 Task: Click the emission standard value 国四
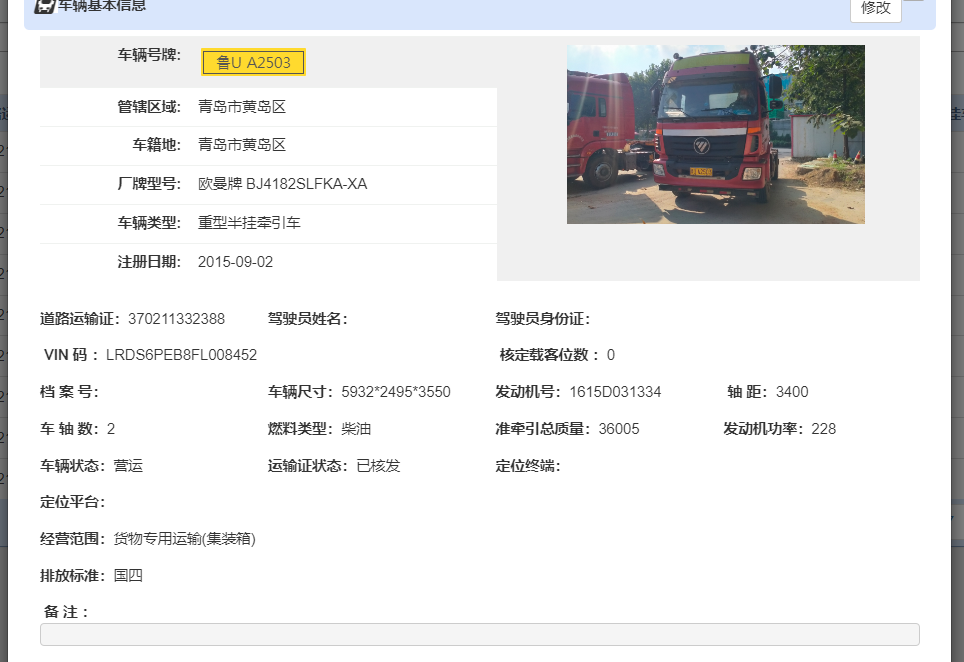click(128, 576)
